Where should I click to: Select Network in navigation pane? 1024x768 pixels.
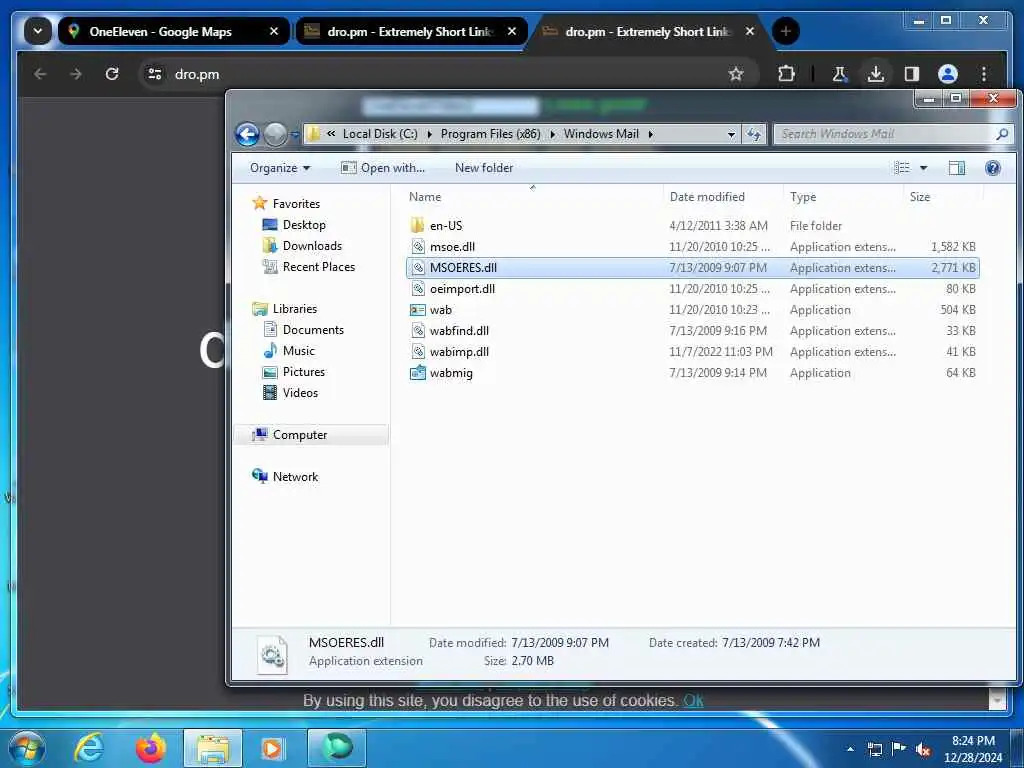click(x=285, y=477)
